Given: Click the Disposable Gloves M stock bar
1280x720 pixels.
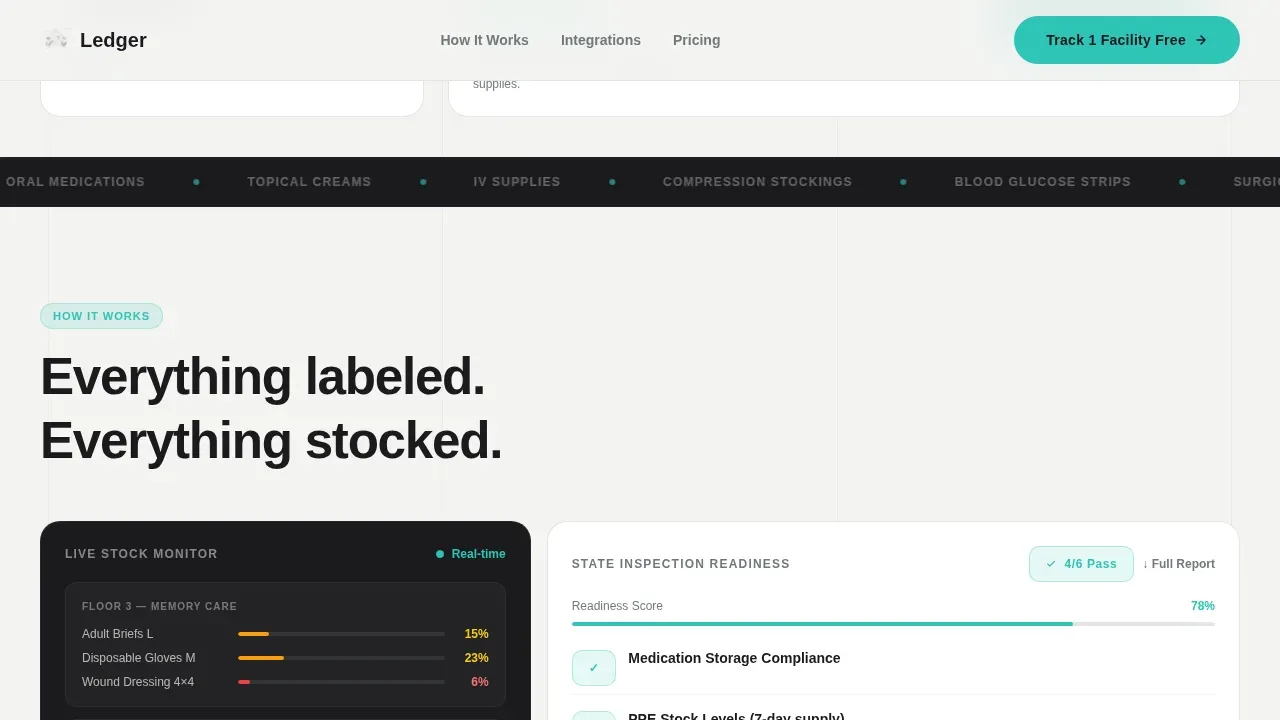Looking at the screenshot, I should (341, 658).
